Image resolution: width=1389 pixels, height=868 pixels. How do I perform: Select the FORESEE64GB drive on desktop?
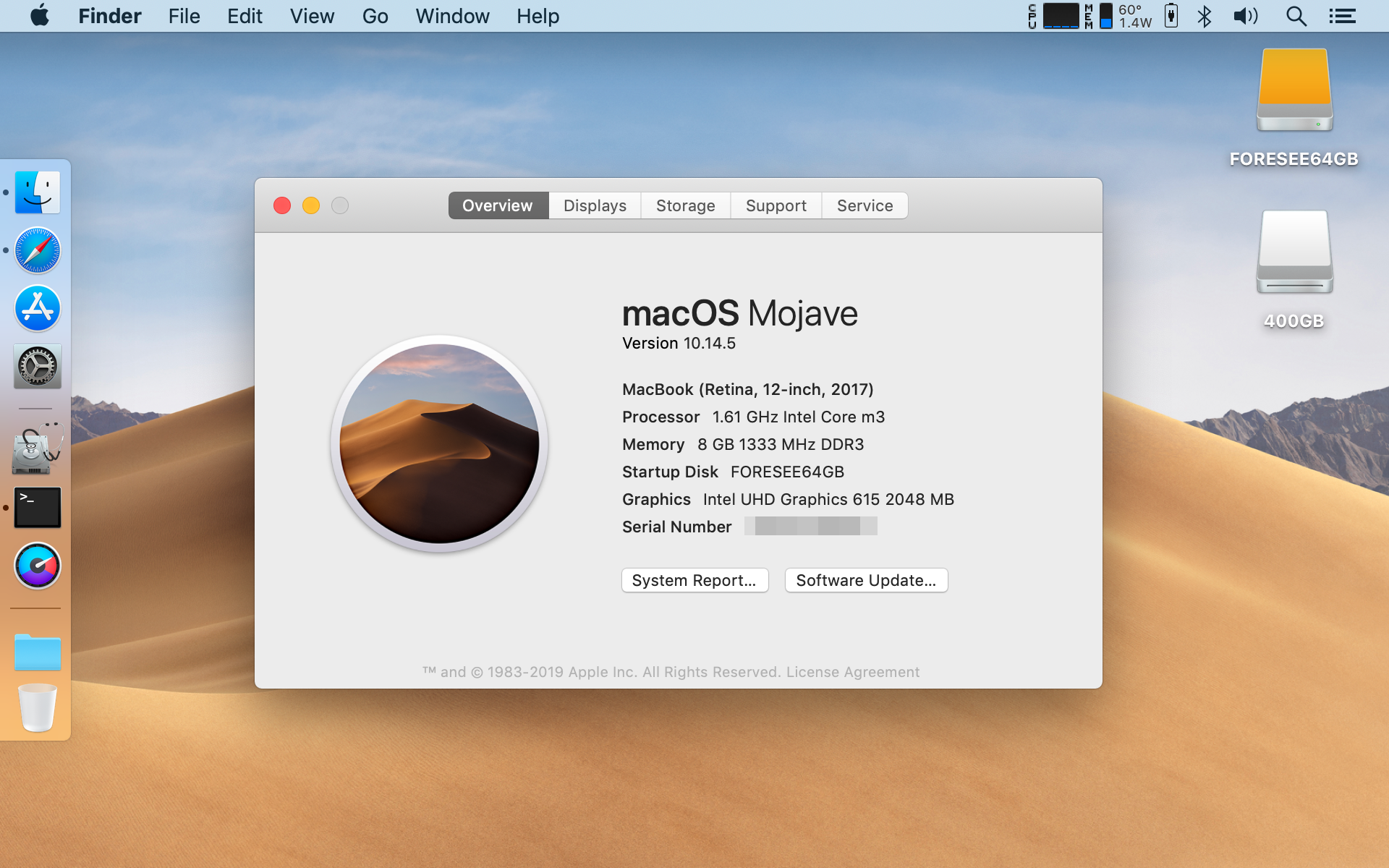tap(1294, 109)
